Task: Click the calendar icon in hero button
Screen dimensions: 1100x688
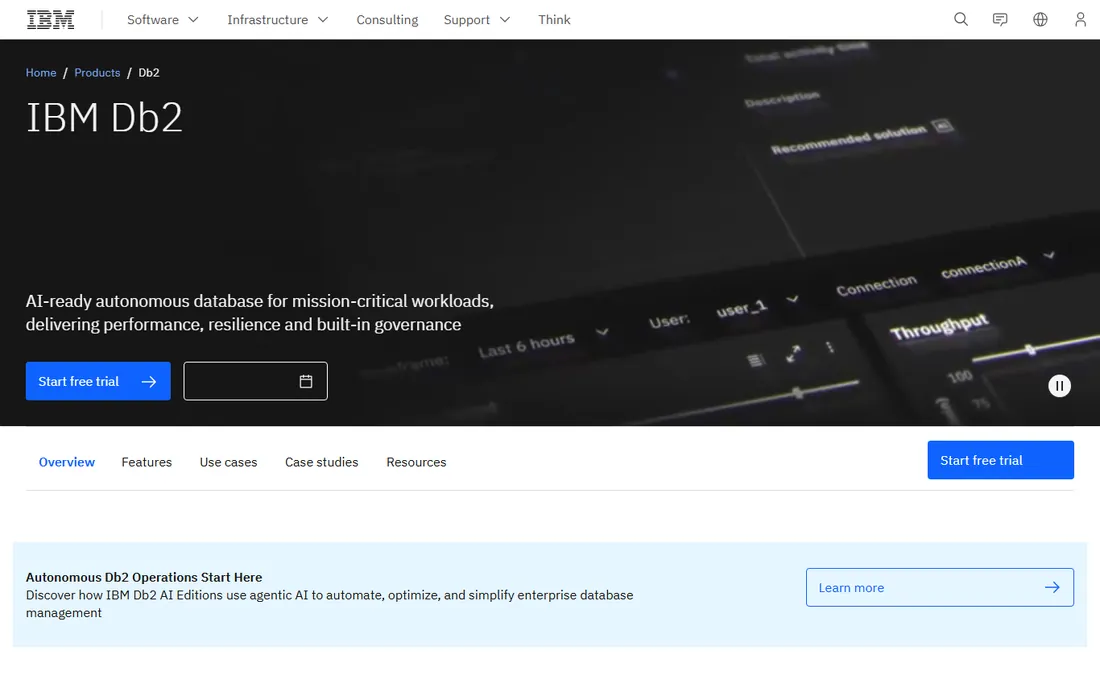Action: (x=306, y=382)
